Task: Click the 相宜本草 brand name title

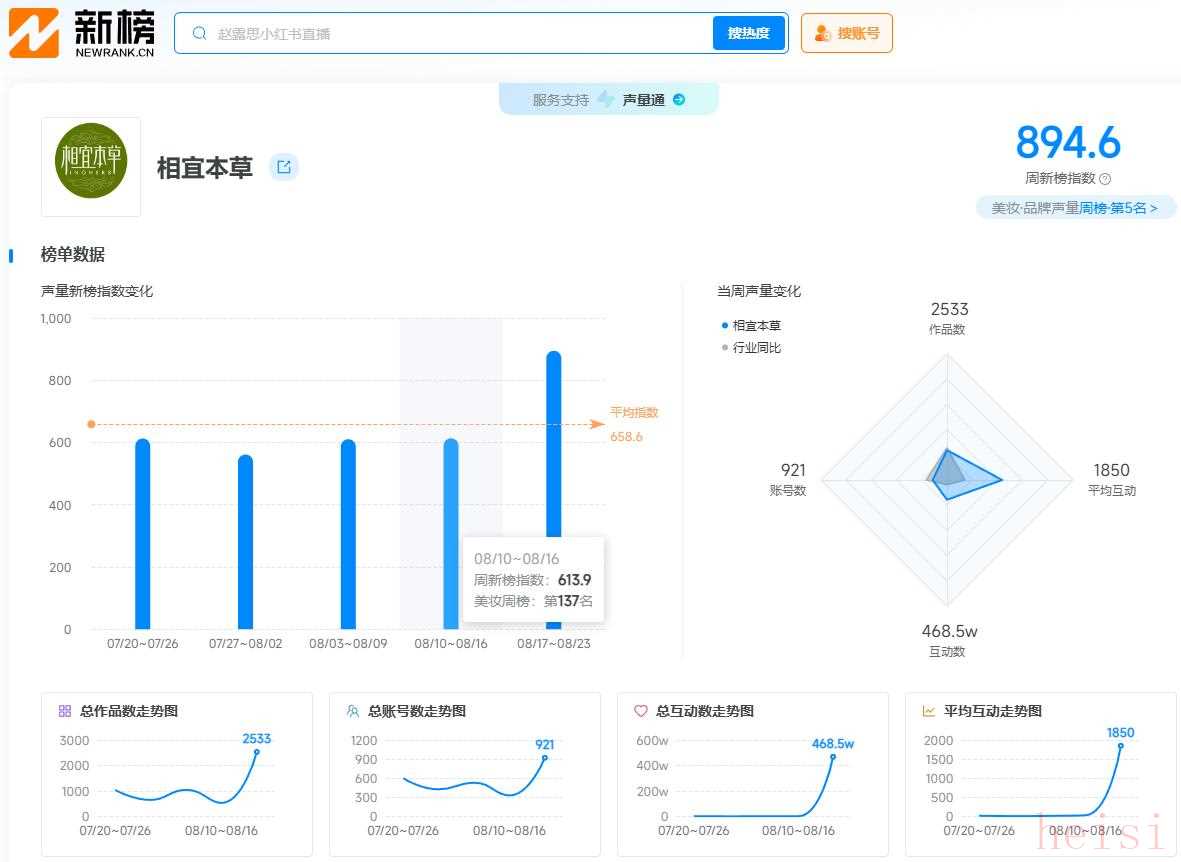Action: pos(205,167)
